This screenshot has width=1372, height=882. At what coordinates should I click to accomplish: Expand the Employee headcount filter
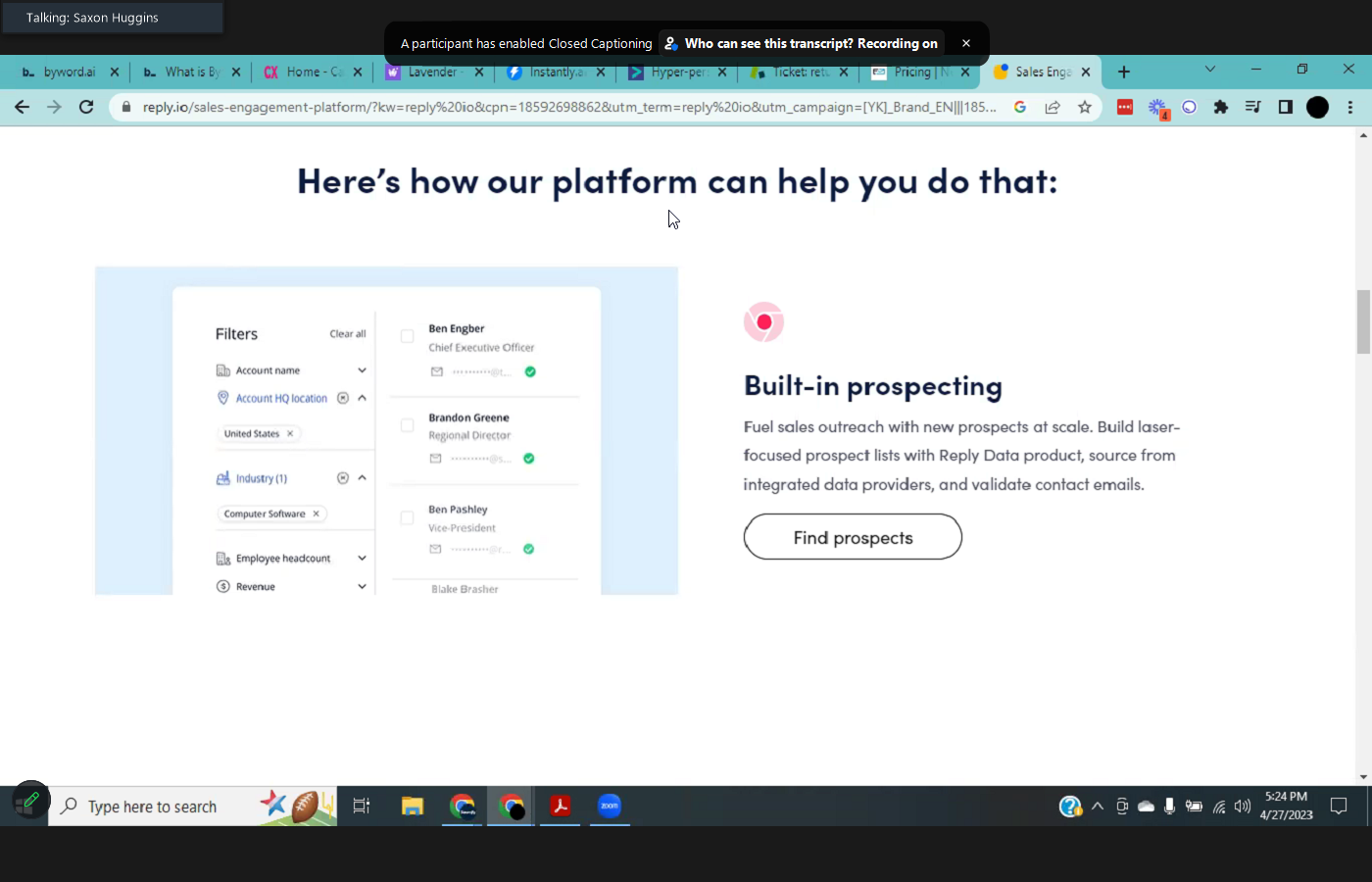[x=362, y=559]
